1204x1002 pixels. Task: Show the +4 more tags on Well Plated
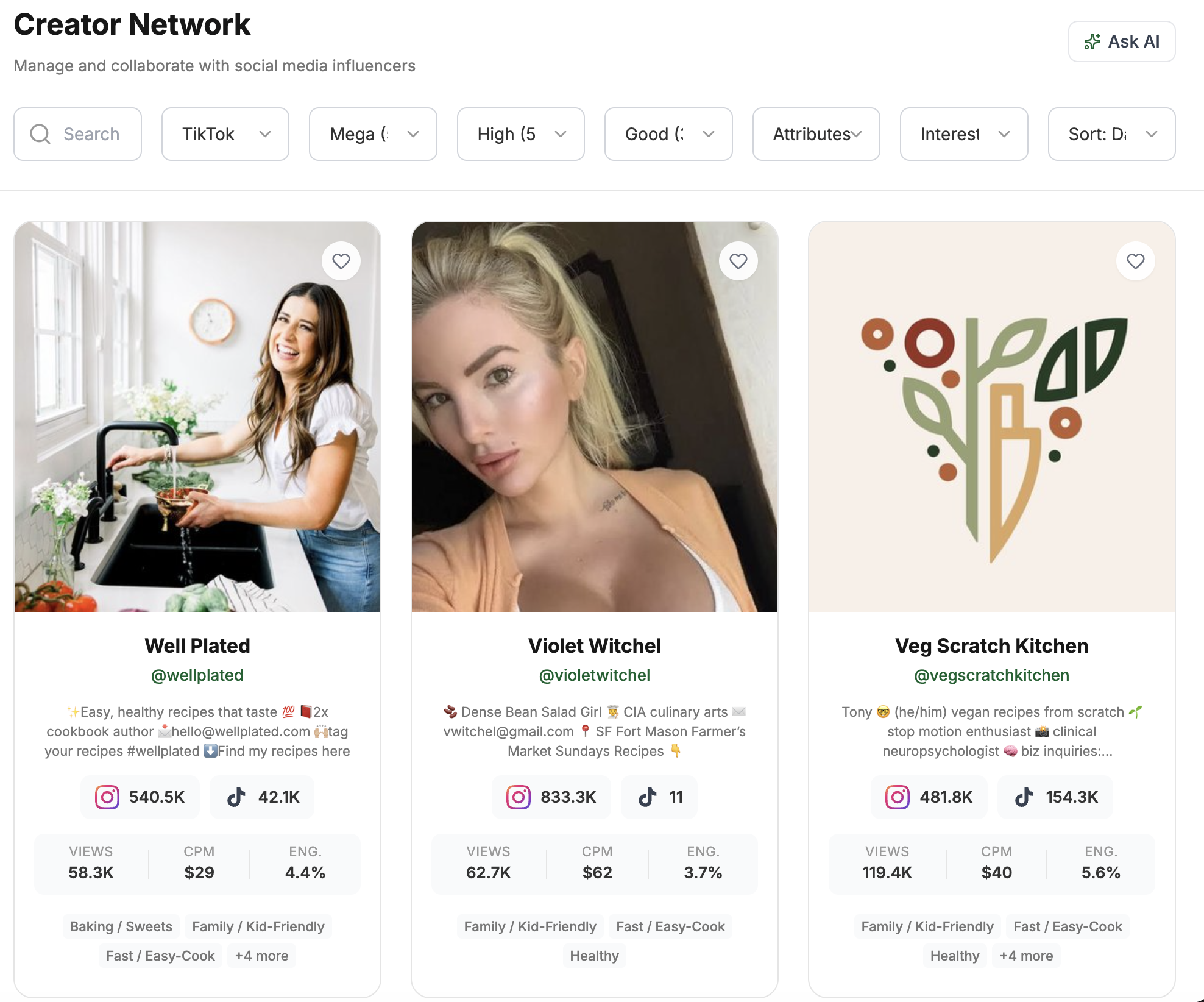coord(261,956)
